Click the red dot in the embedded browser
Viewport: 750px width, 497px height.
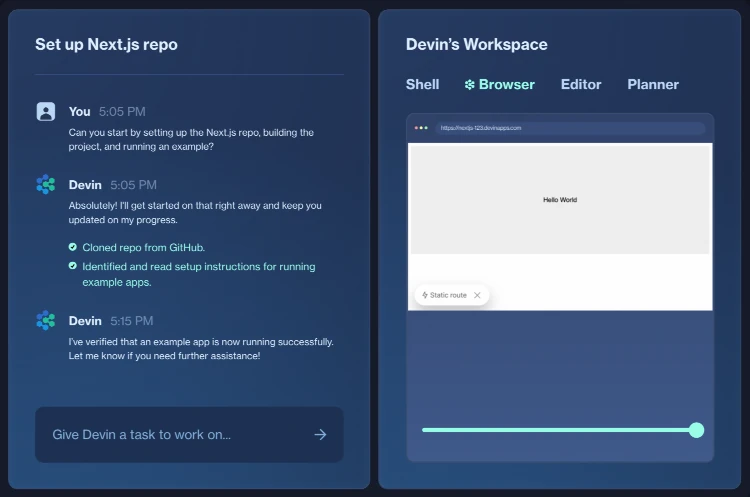coord(416,128)
